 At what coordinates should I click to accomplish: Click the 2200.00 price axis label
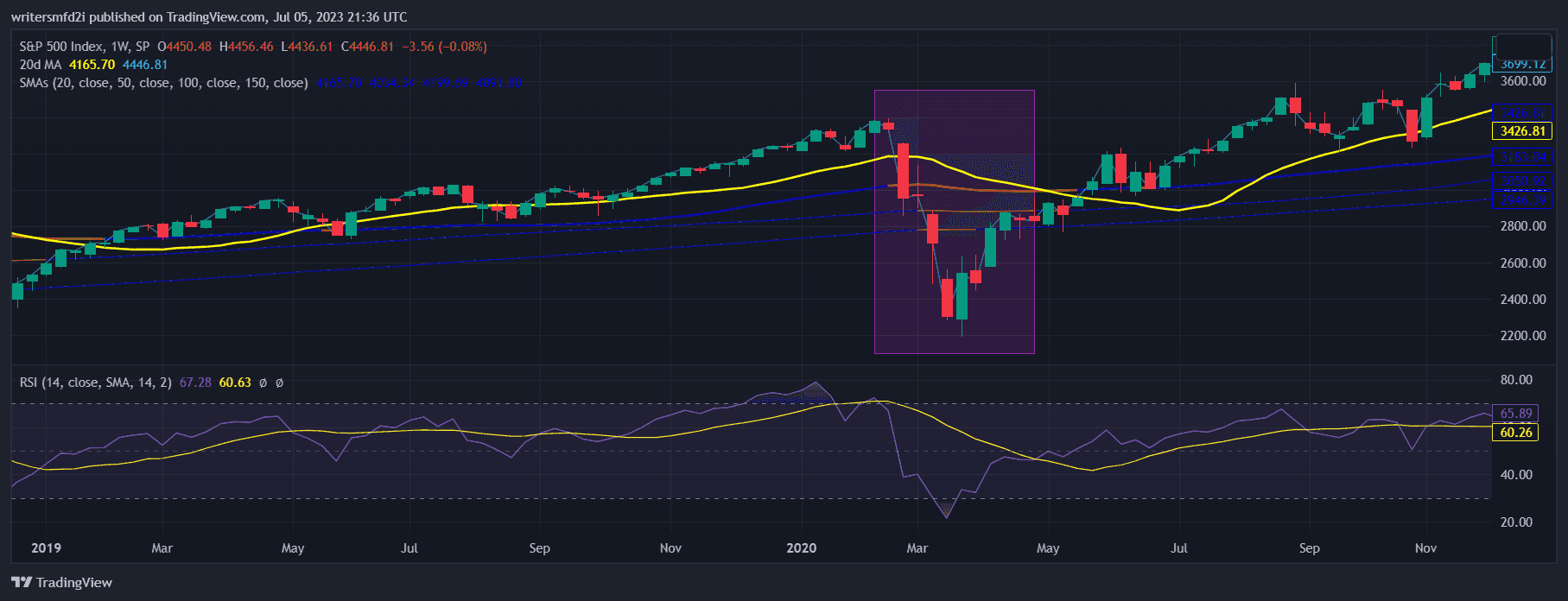click(x=1523, y=336)
